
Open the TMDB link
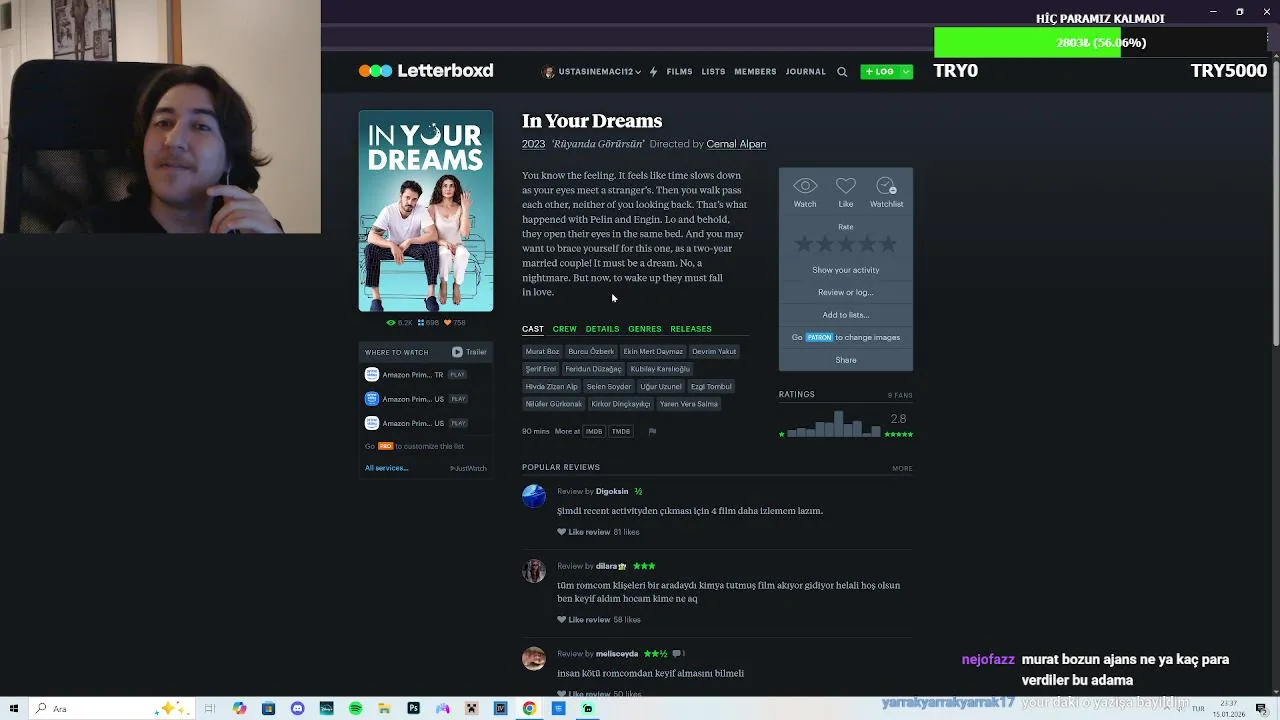[x=621, y=431]
